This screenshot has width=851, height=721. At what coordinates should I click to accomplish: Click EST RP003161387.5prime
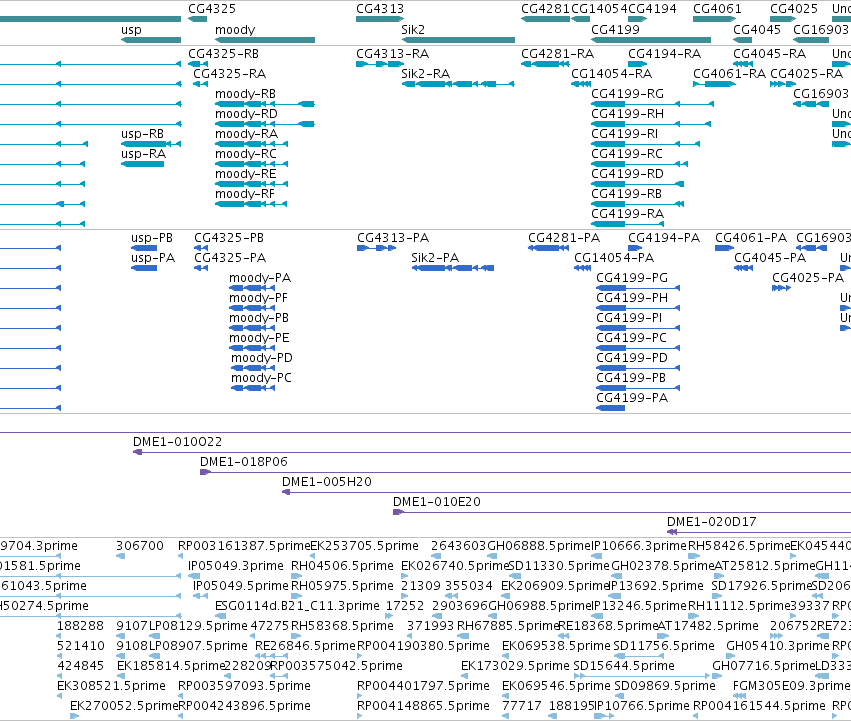coord(244,546)
